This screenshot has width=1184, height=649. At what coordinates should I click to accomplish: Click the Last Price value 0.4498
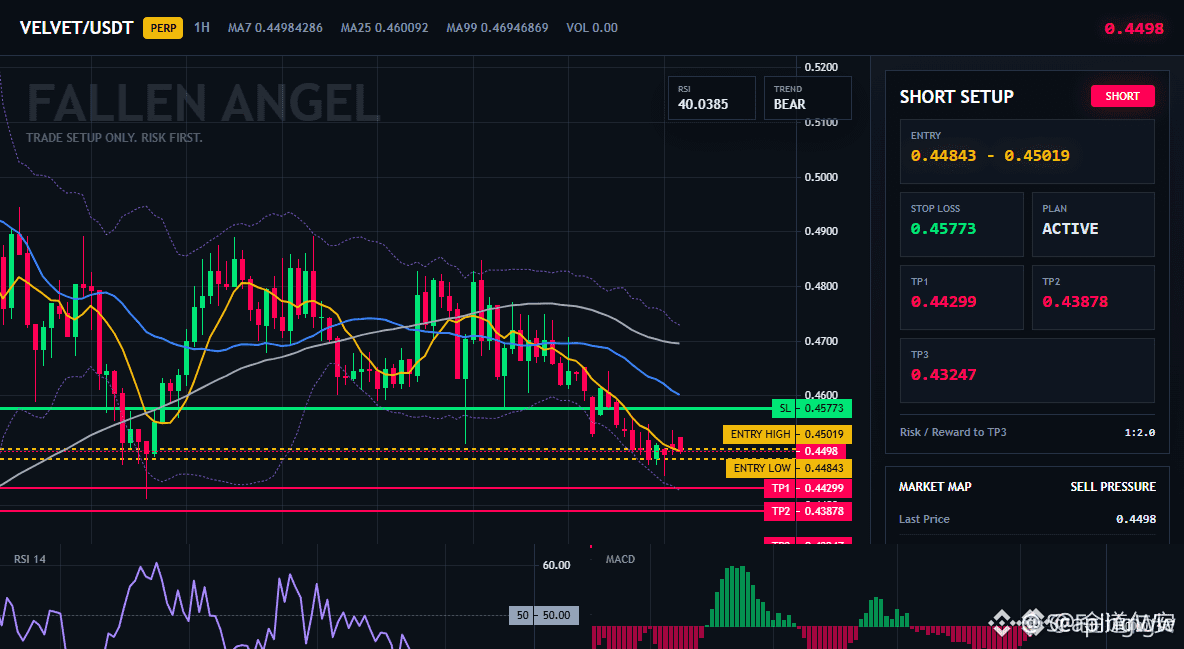[1136, 519]
